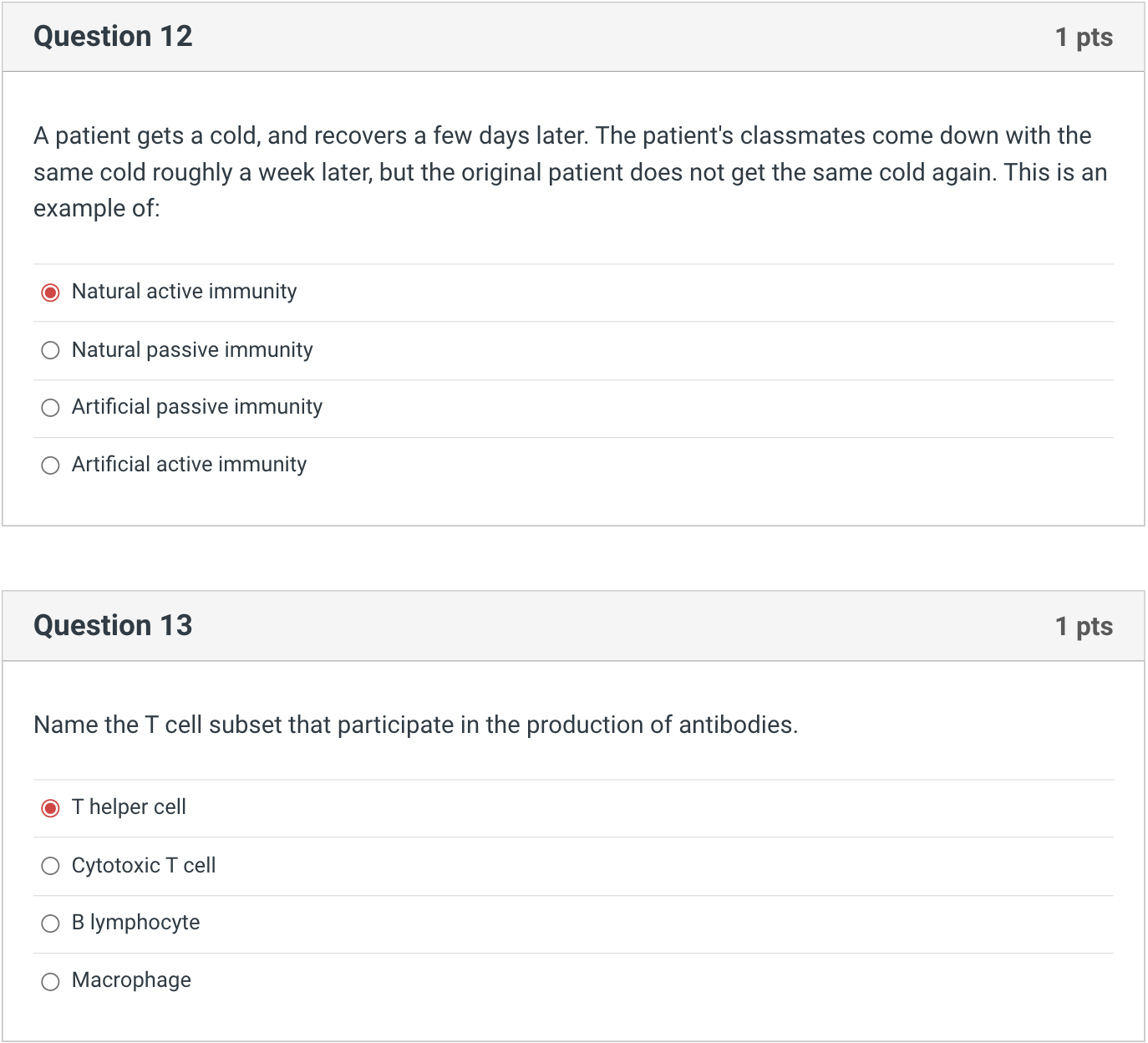Click the "Artificial active immunity" answer label text
This screenshot has width=1148, height=1043.
[189, 464]
